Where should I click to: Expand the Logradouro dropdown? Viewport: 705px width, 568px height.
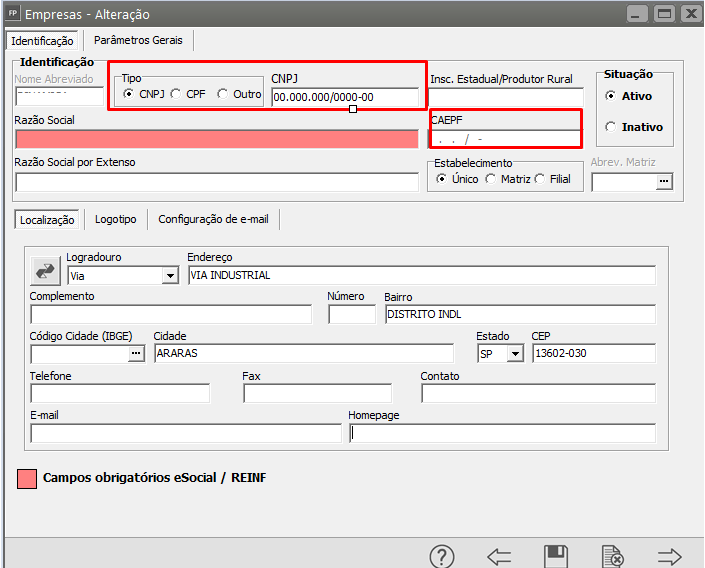169,276
